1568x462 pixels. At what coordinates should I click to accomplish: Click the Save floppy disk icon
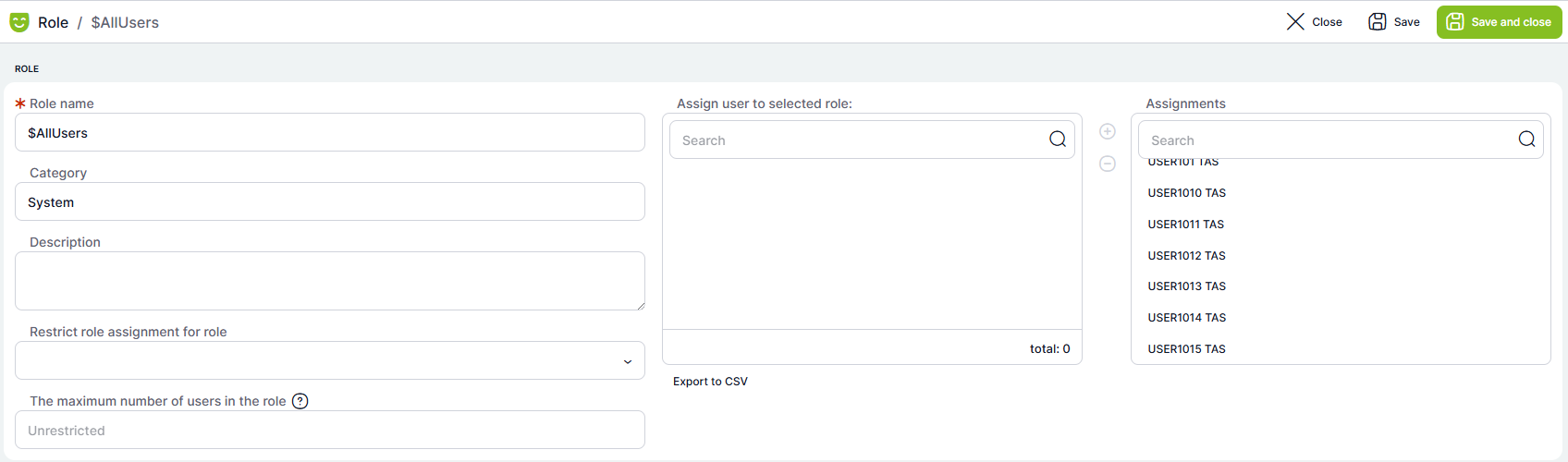1378,22
